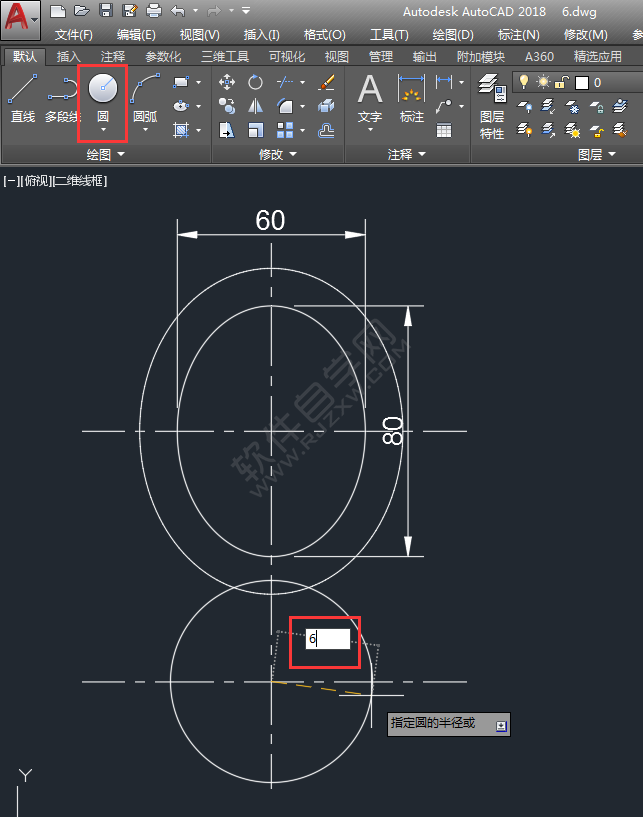The image size is (643, 817).
Task: Select the Array tool
Action: [285, 130]
